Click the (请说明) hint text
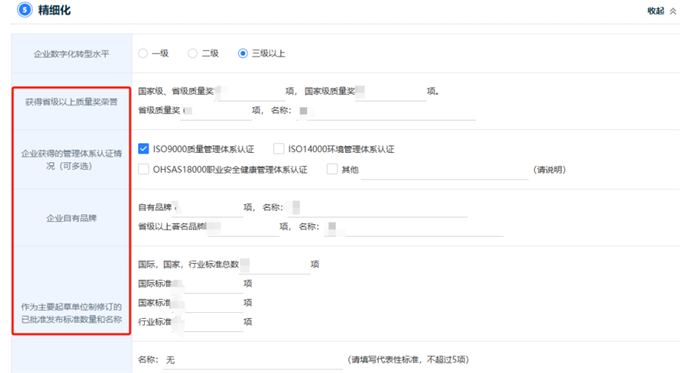 (x=549, y=170)
